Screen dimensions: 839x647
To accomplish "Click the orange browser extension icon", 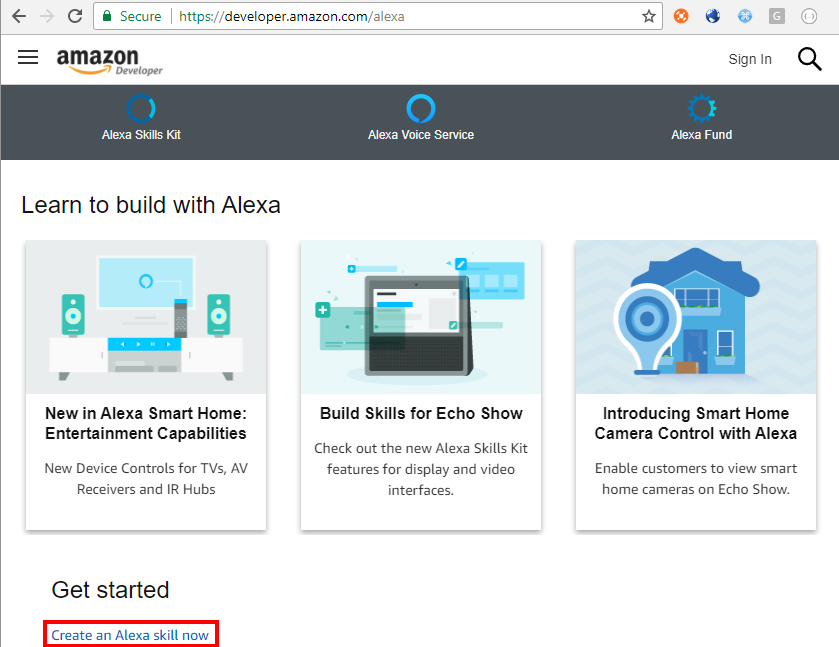I will point(681,17).
